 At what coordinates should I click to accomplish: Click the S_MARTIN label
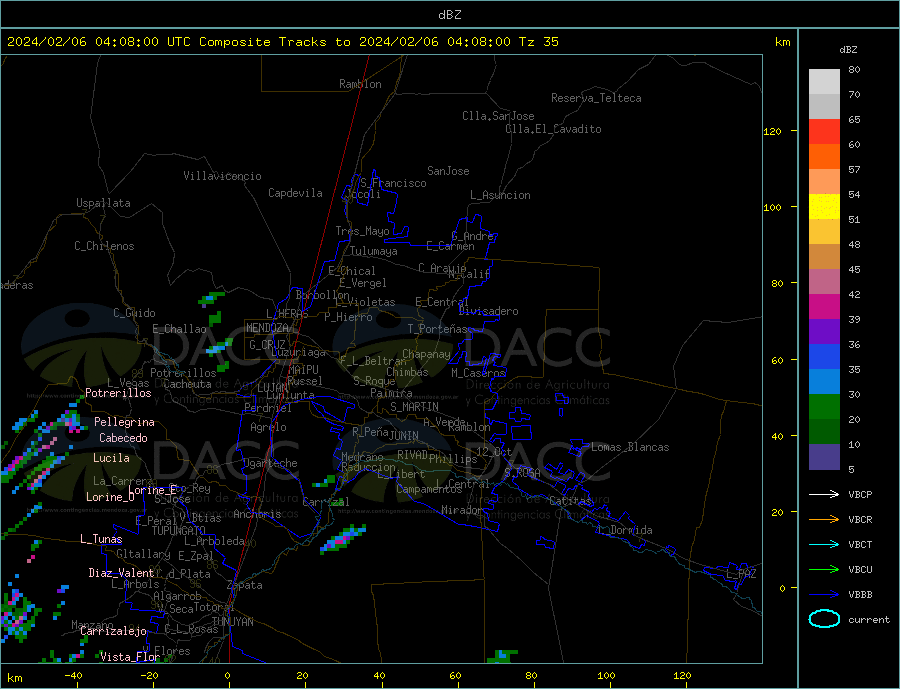pos(414,407)
